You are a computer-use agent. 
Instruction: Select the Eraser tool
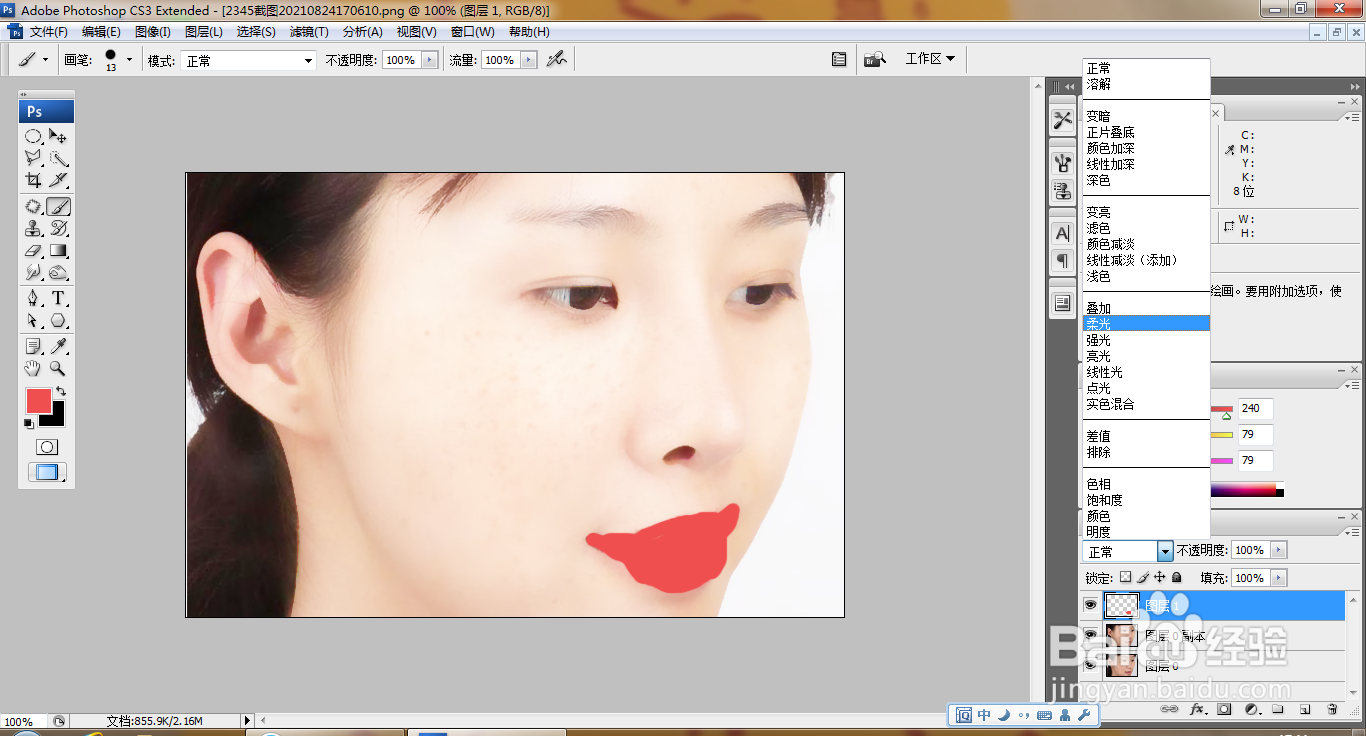point(33,251)
